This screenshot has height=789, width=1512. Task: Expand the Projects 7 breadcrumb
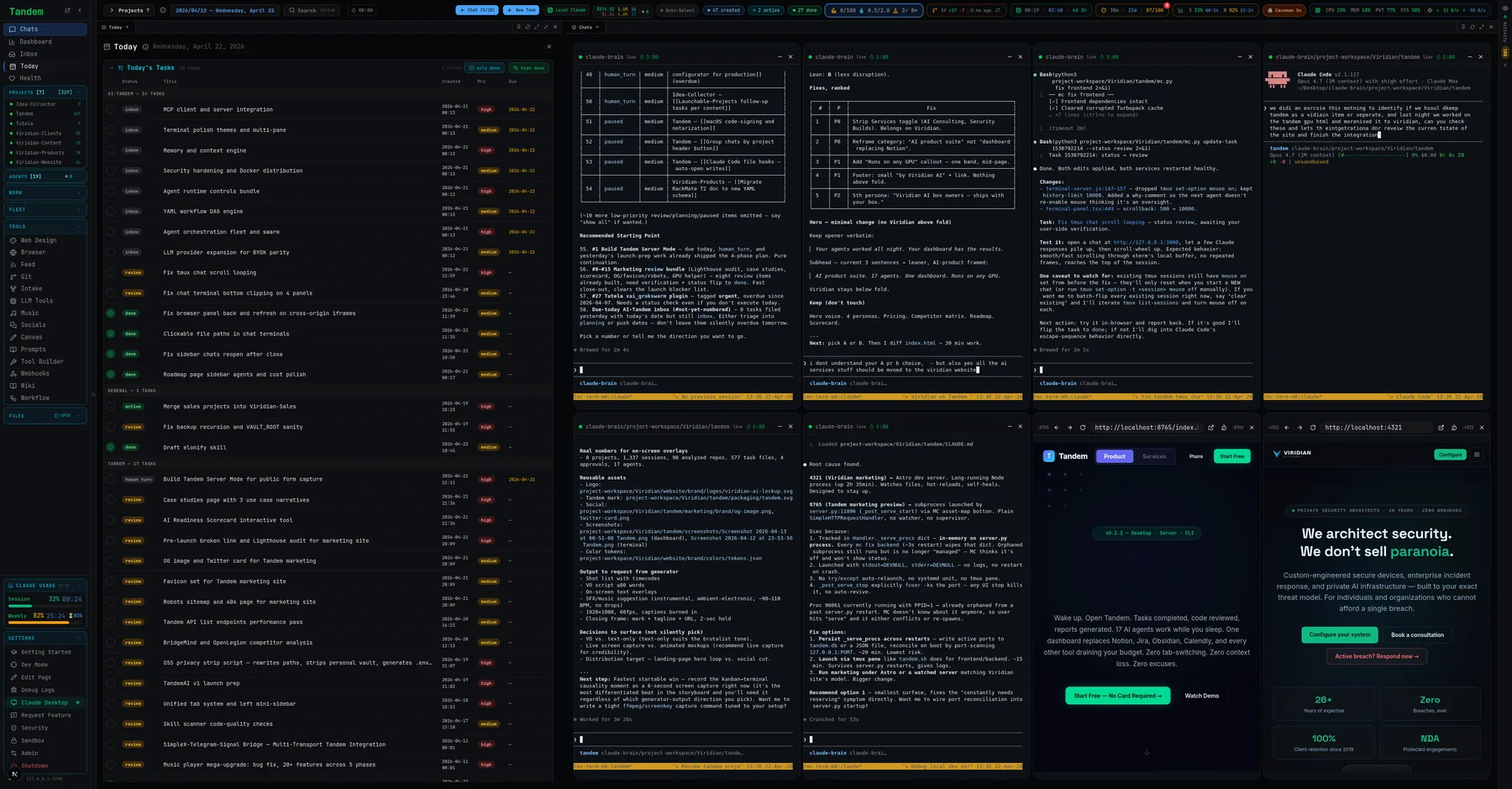point(128,10)
